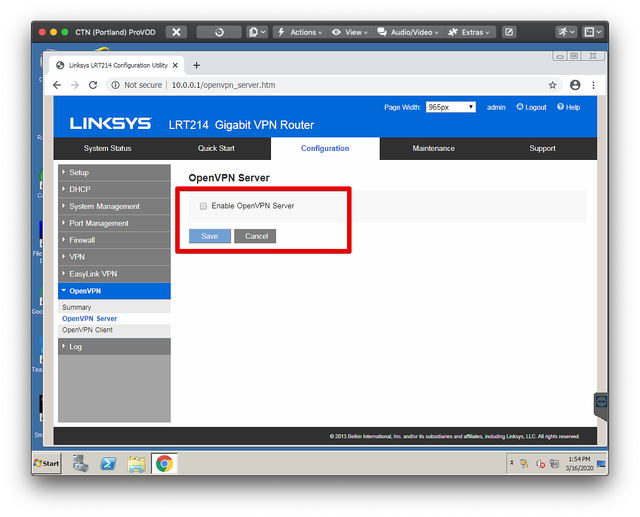Click the address bar URL
The image size is (640, 517).
(x=223, y=85)
